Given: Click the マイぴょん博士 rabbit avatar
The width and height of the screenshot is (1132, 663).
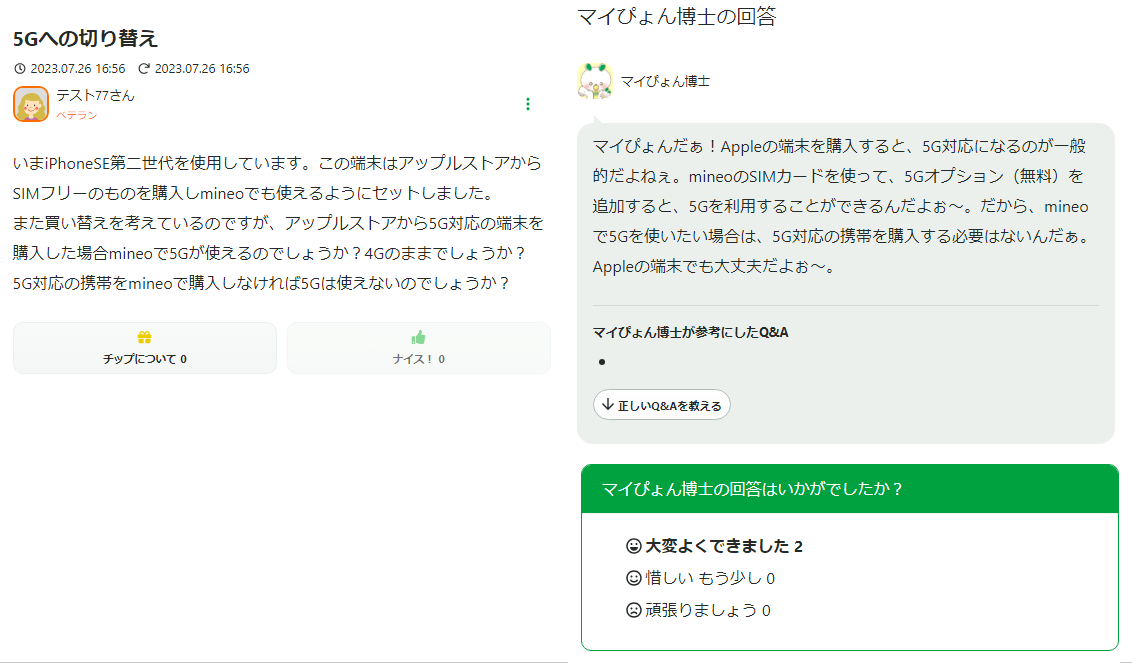Looking at the screenshot, I should pos(594,81).
